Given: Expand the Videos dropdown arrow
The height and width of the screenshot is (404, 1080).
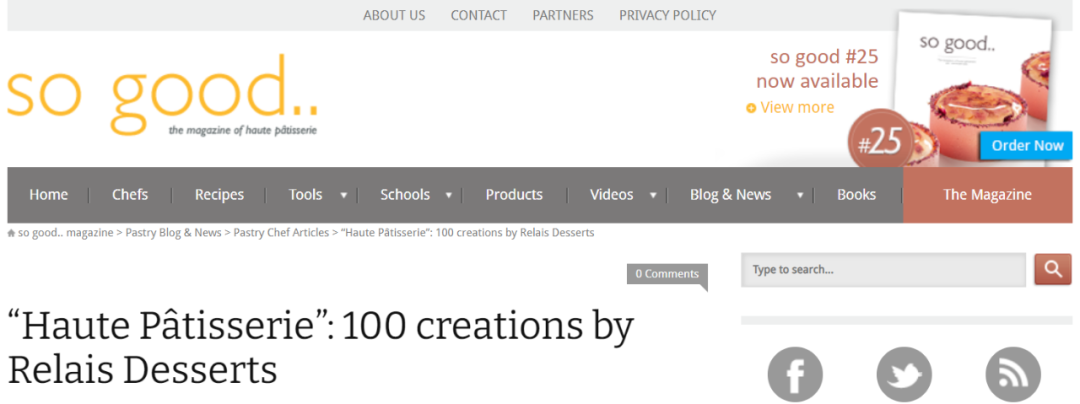Looking at the screenshot, I should (x=653, y=195).
